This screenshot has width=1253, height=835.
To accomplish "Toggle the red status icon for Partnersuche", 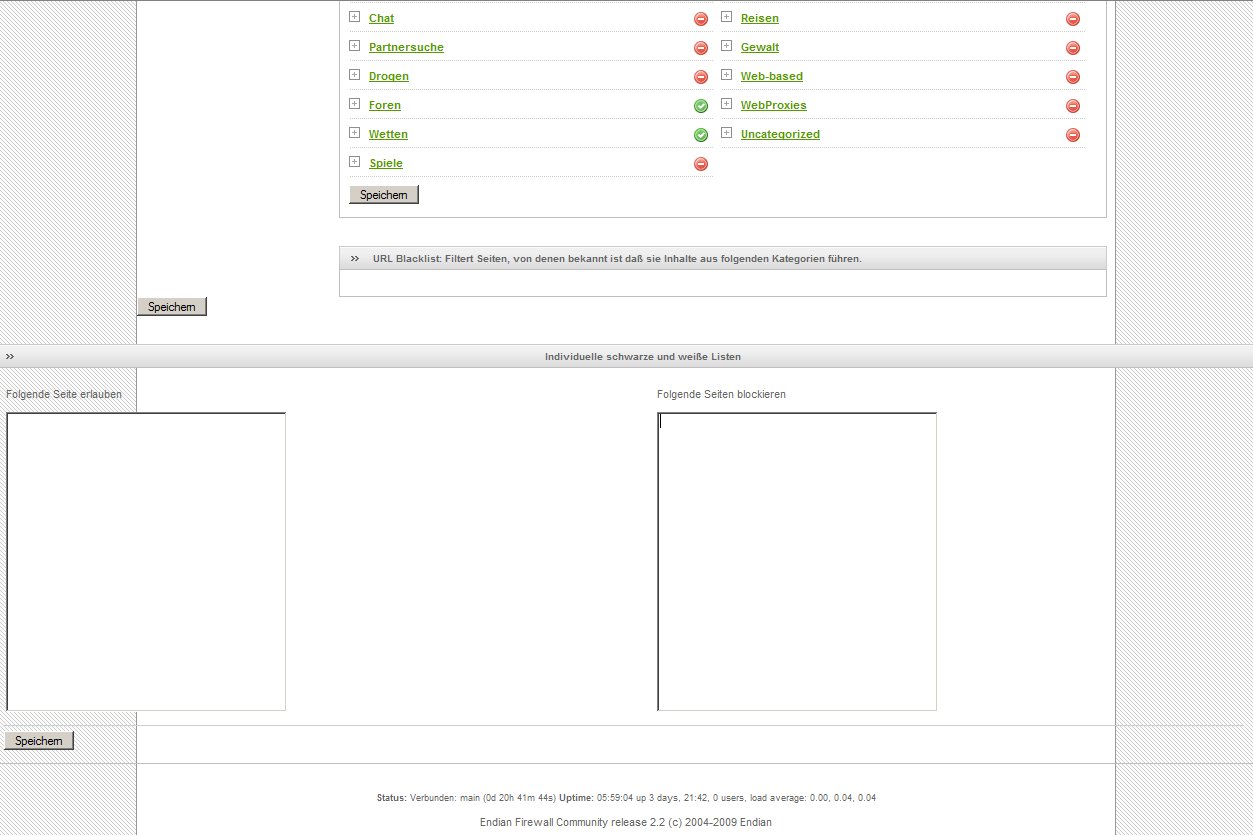I will coord(701,48).
